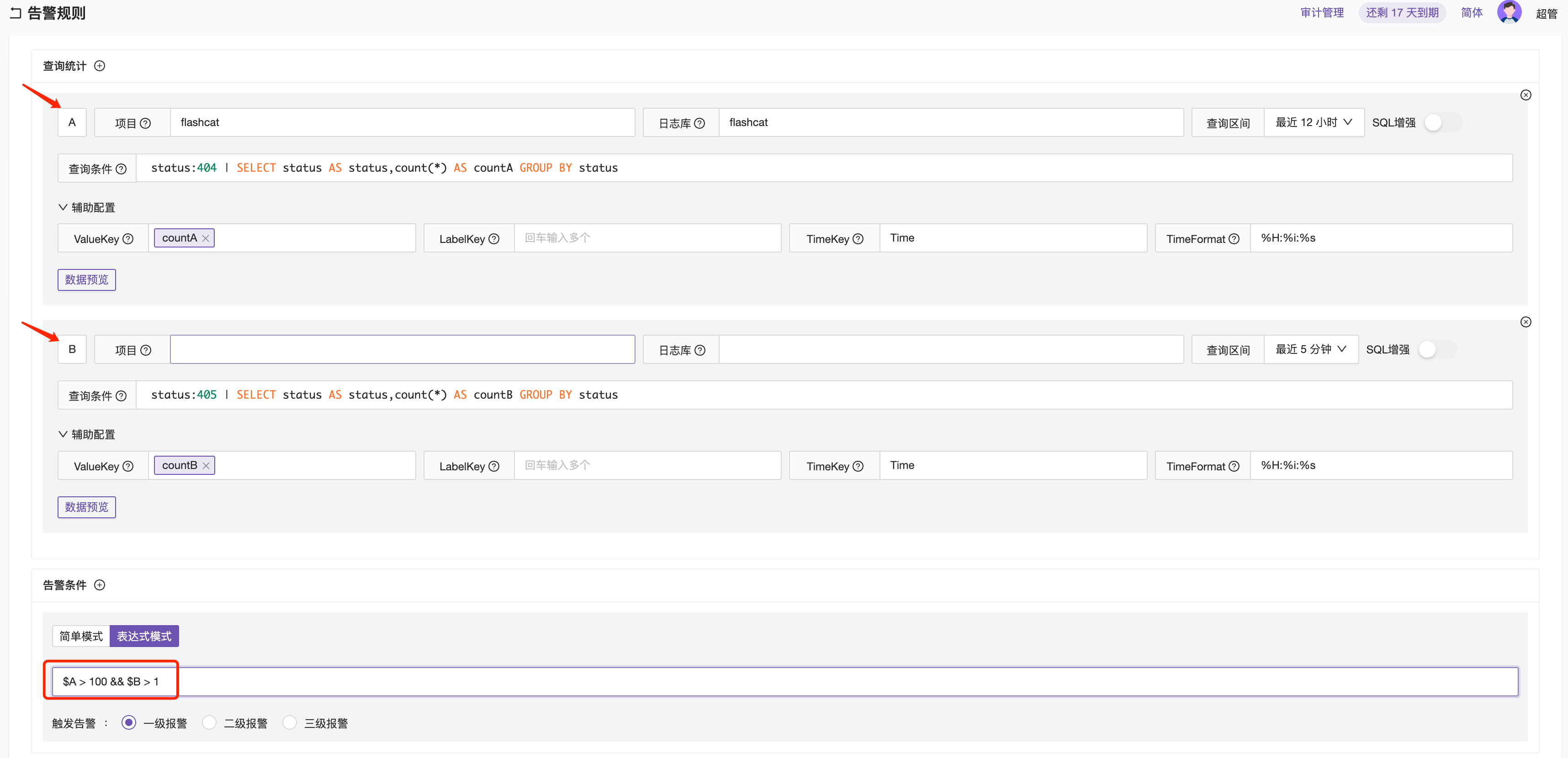Click plus icon next to 告警条件
Image resolution: width=1568 pixels, height=758 pixels.
[x=100, y=584]
